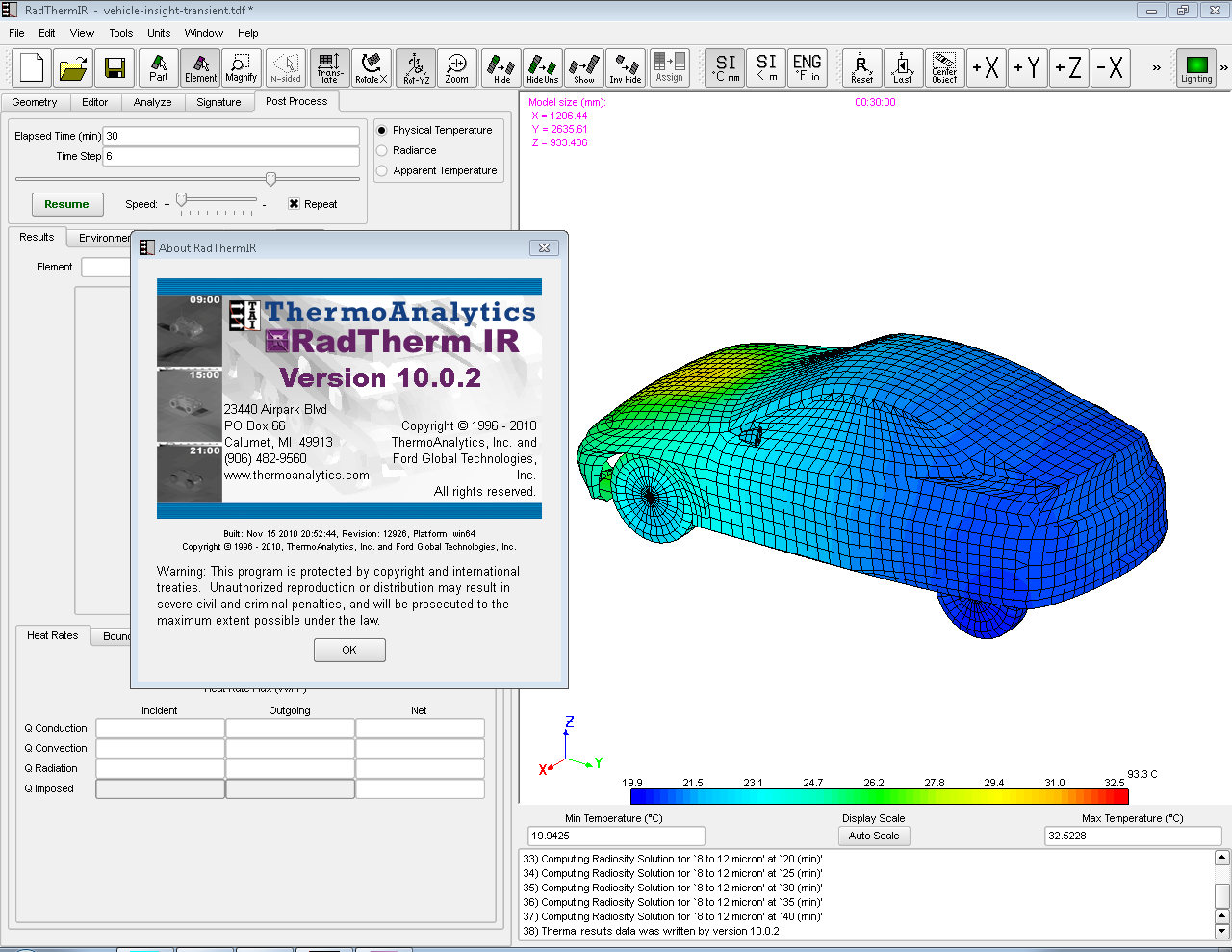
Task: Click the Assign toolbar icon
Action: pyautogui.click(x=669, y=68)
